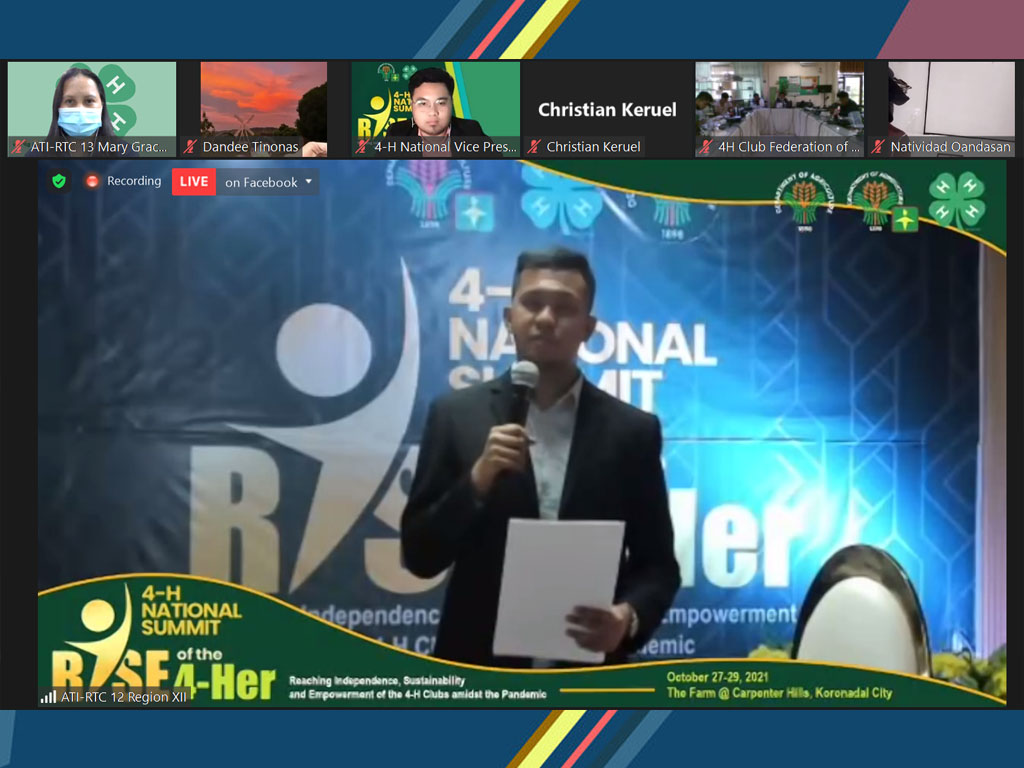1024x768 pixels.
Task: Click the "4-H National Vice Pres..." name label
Action: 445,147
